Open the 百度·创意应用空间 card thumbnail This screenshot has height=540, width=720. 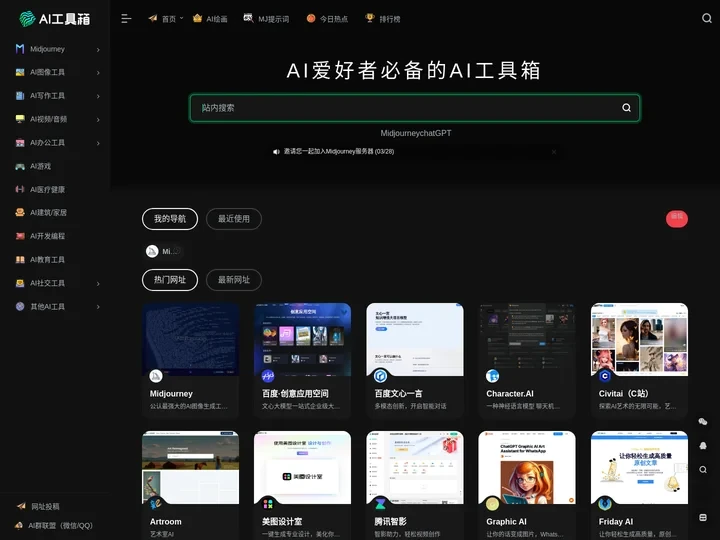click(303, 339)
